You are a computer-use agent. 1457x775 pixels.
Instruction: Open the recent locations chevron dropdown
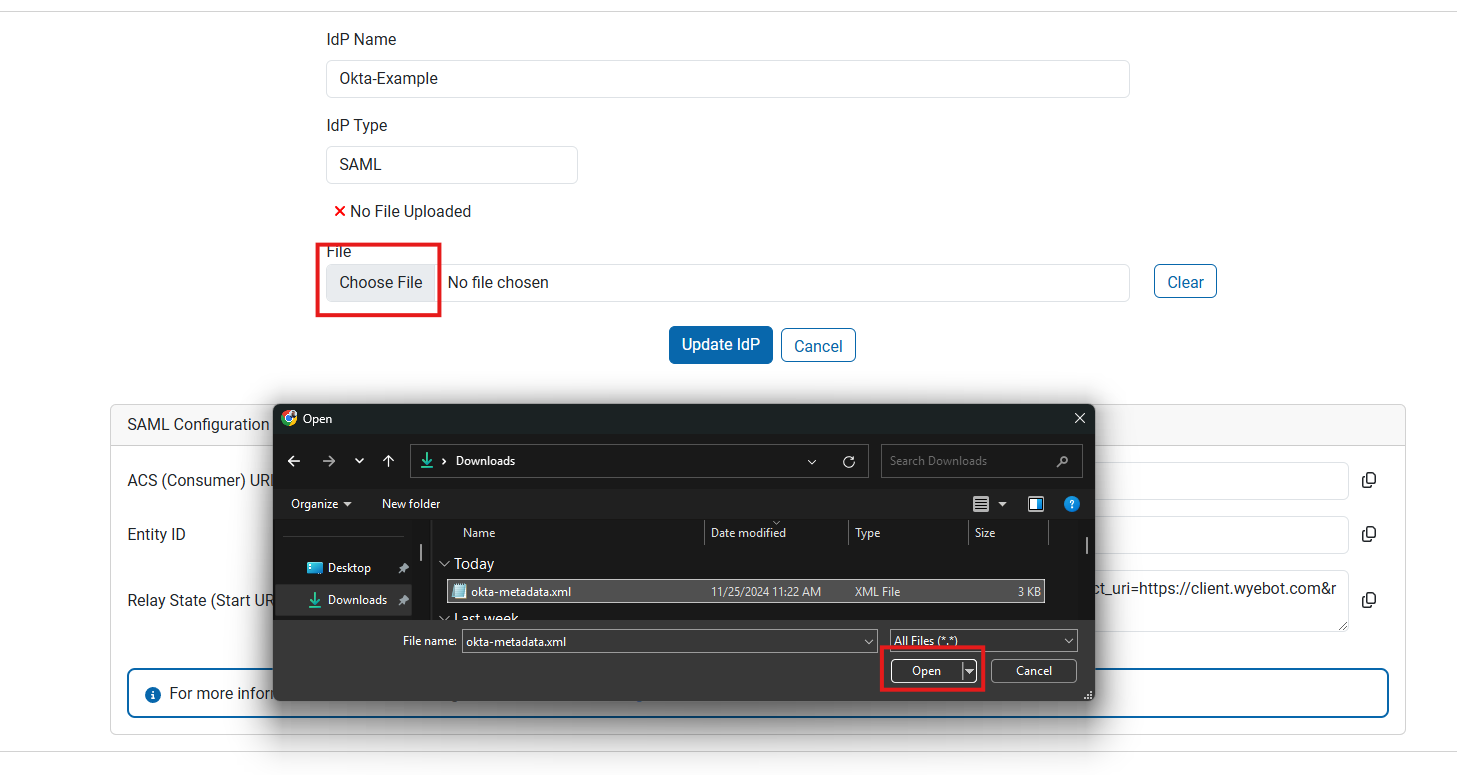click(x=359, y=461)
